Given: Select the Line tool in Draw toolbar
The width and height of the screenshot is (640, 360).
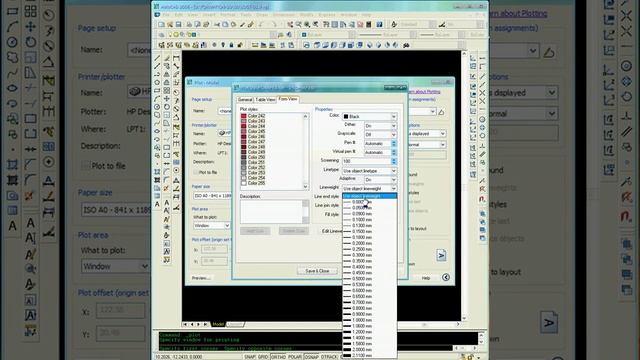Looking at the screenshot, I should pyautogui.click(x=157, y=58).
